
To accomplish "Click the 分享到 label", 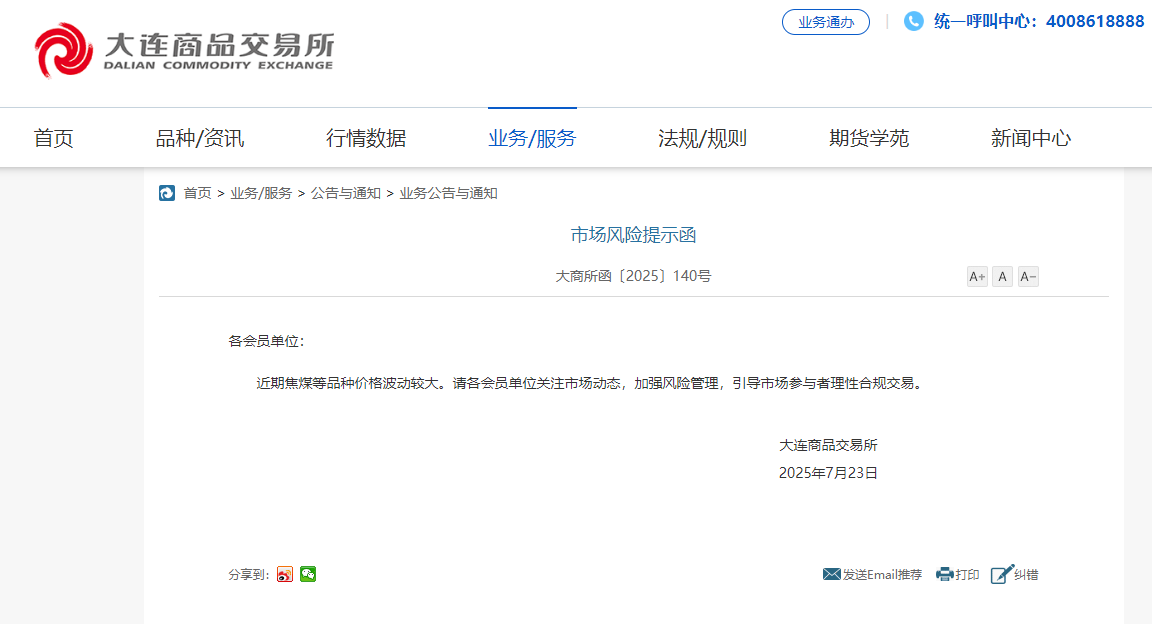I will tap(249, 575).
